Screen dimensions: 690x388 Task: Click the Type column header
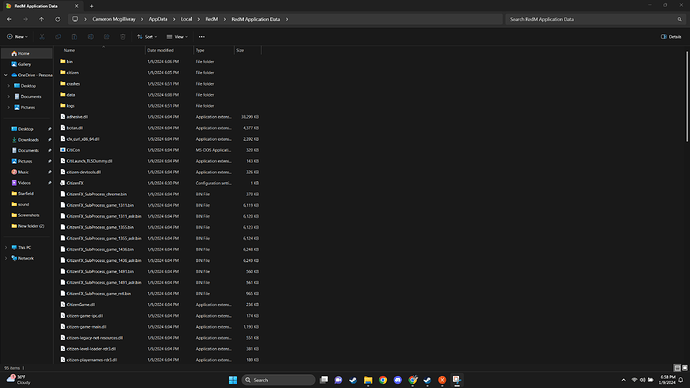point(213,51)
